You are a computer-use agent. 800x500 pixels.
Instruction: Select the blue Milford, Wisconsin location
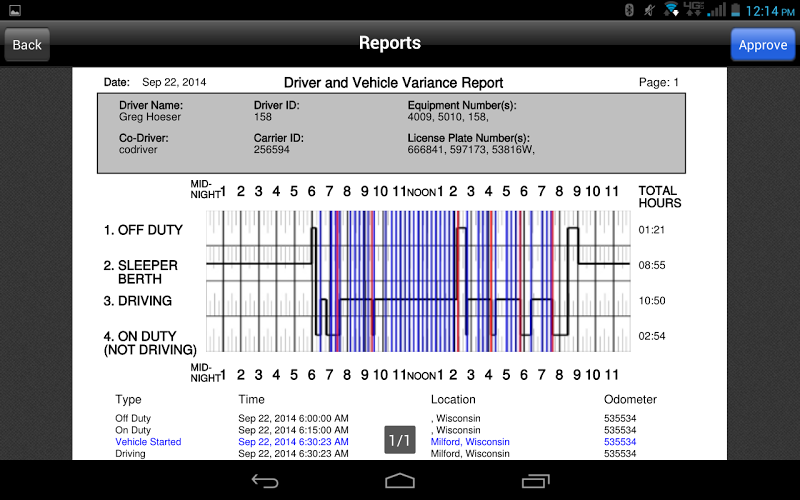pos(470,442)
